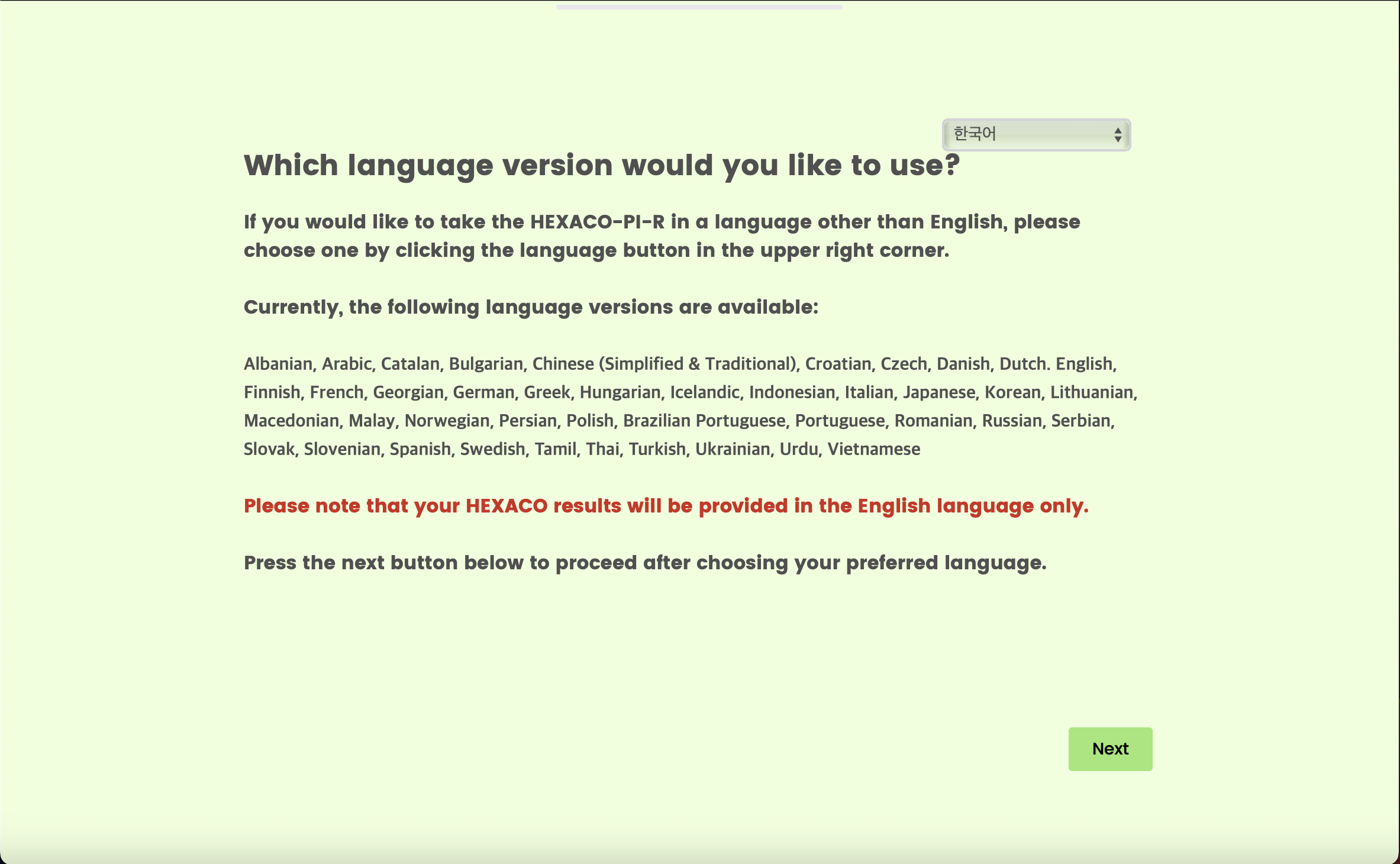Click the green Next button

[x=1110, y=749]
